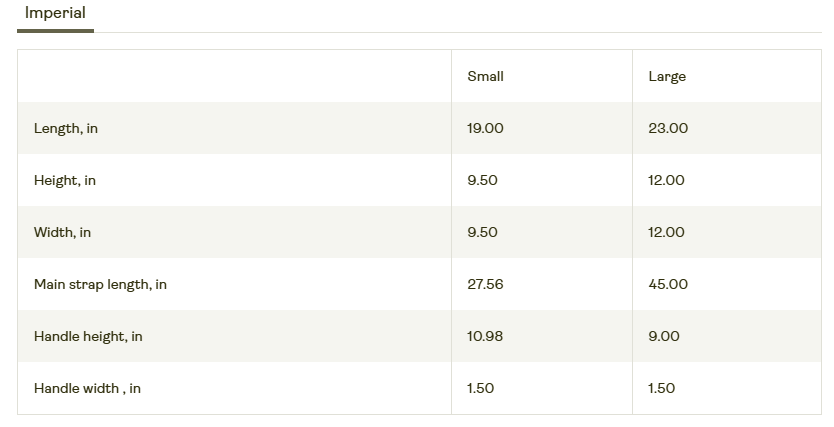Click the Small length value 19.00

point(485,129)
